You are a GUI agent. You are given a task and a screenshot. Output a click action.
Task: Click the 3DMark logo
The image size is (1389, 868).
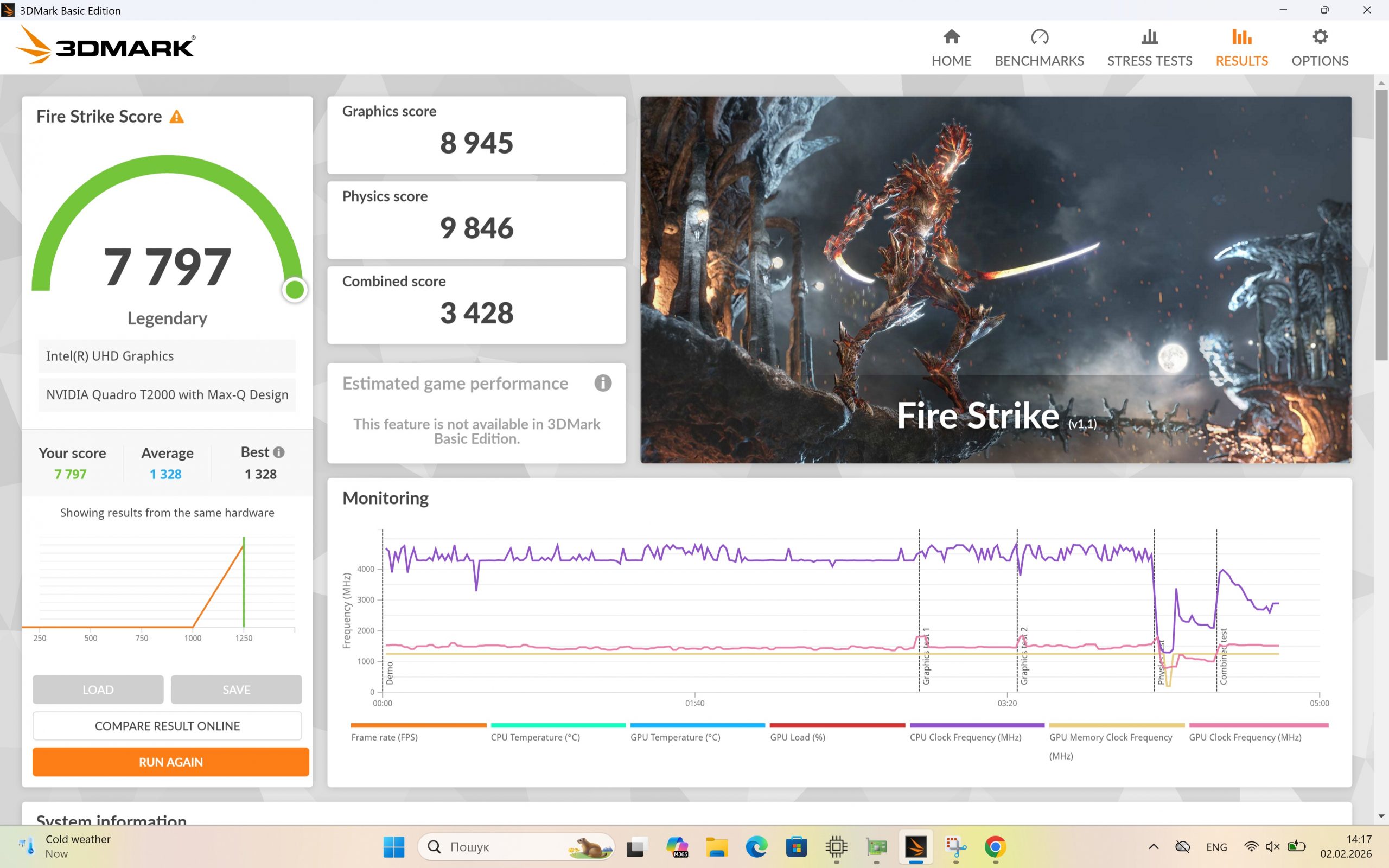pos(107,46)
